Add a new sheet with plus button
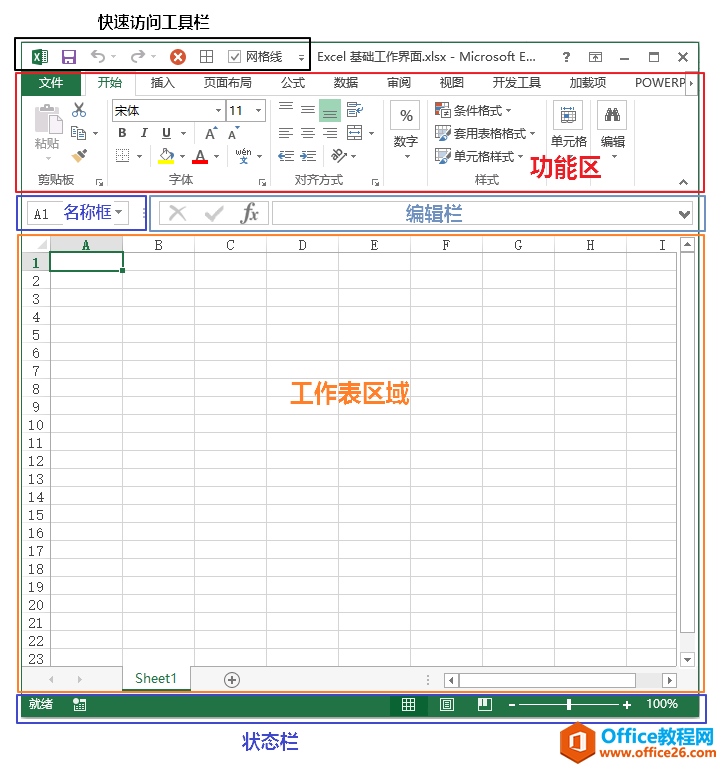The width and height of the screenshot is (723, 770). click(x=232, y=680)
